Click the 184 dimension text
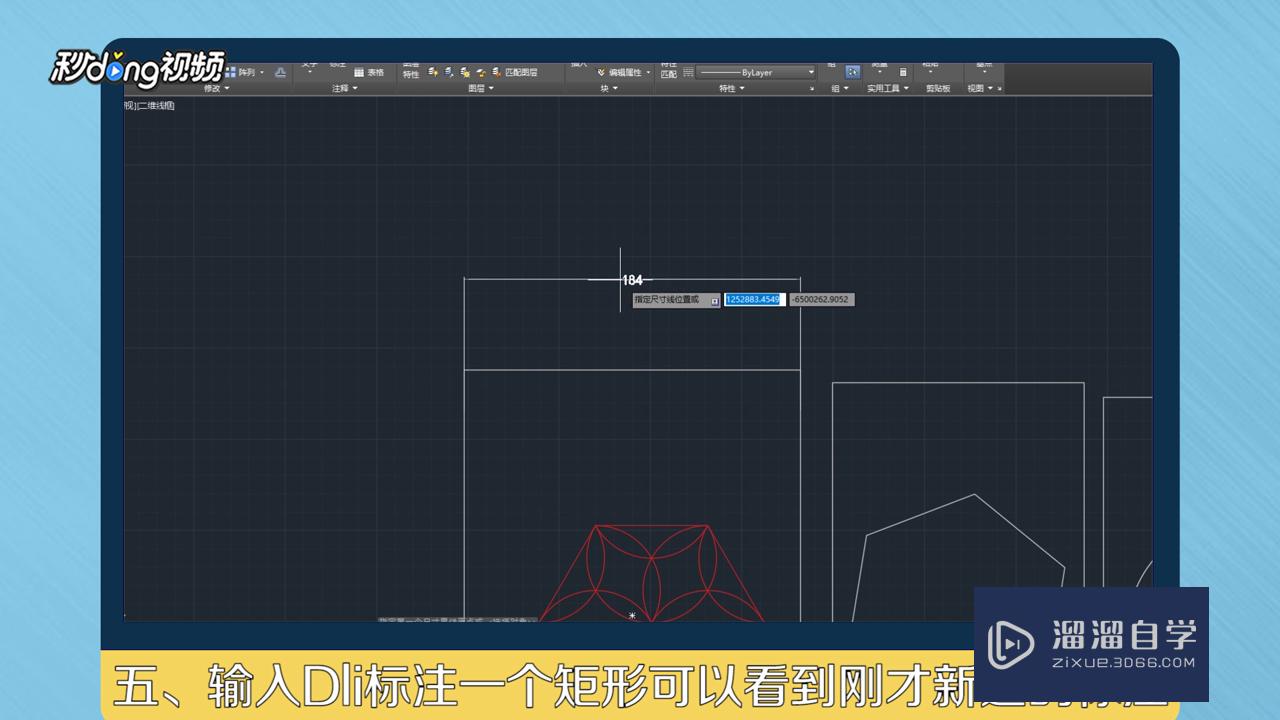Screen dimensions: 1280x720 [632, 281]
